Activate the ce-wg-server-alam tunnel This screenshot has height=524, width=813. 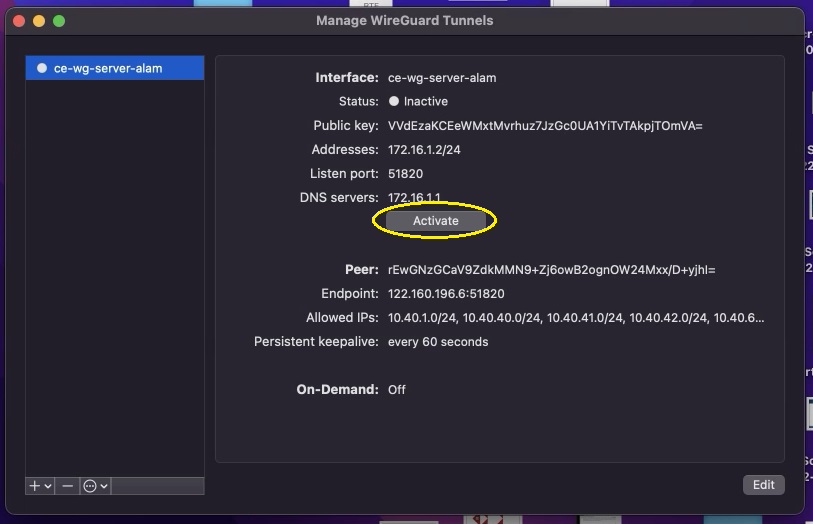coord(436,221)
